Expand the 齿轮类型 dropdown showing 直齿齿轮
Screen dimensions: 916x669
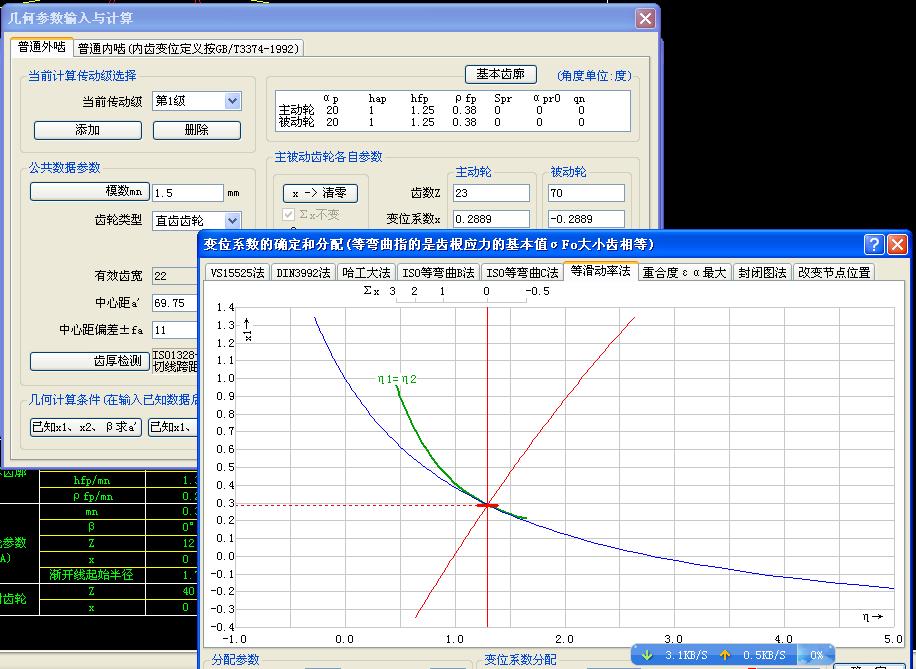click(197, 220)
